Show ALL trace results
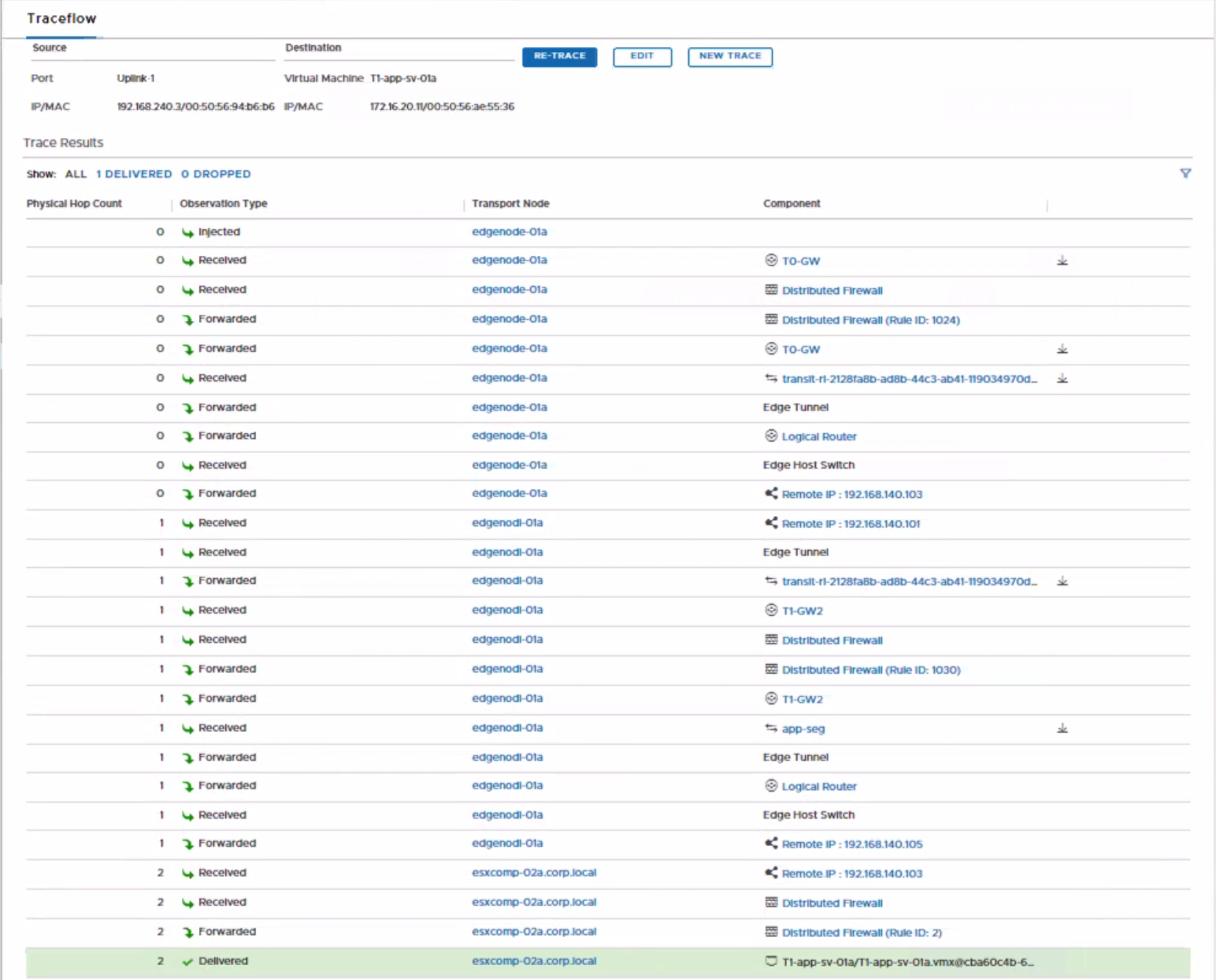This screenshot has height=980, width=1216. point(76,174)
